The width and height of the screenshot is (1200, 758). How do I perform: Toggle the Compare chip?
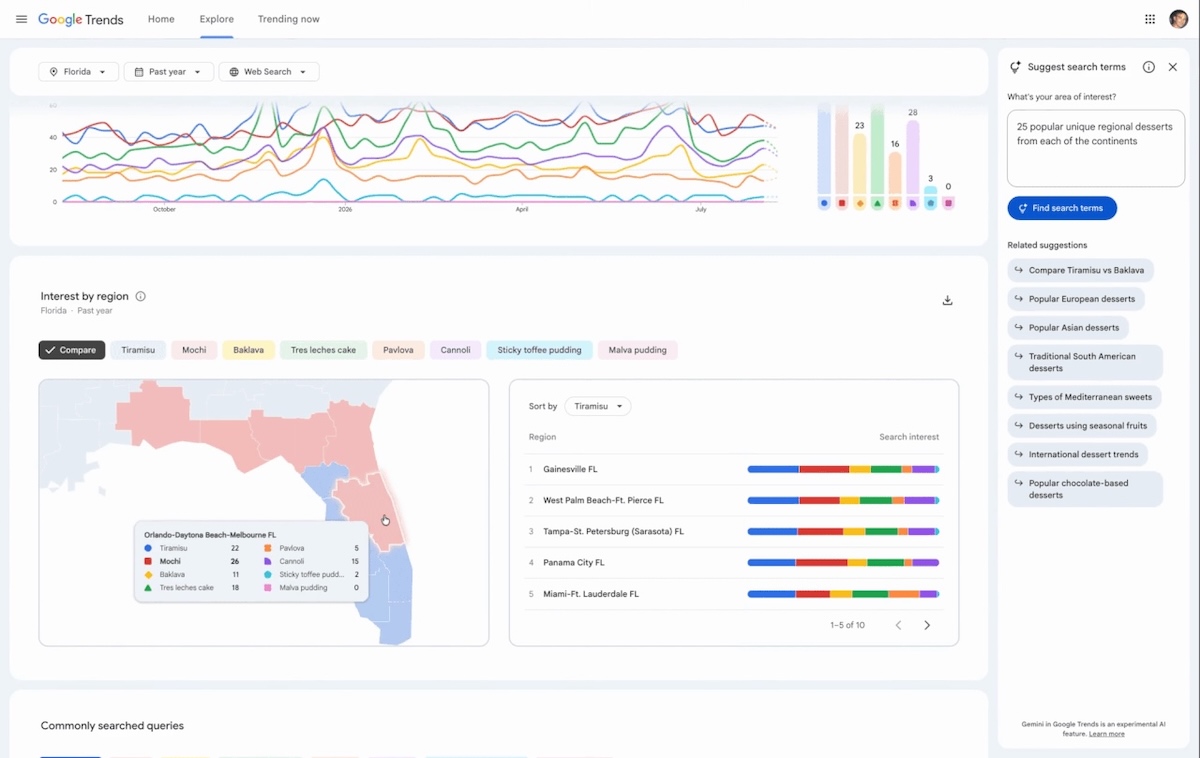(x=72, y=350)
